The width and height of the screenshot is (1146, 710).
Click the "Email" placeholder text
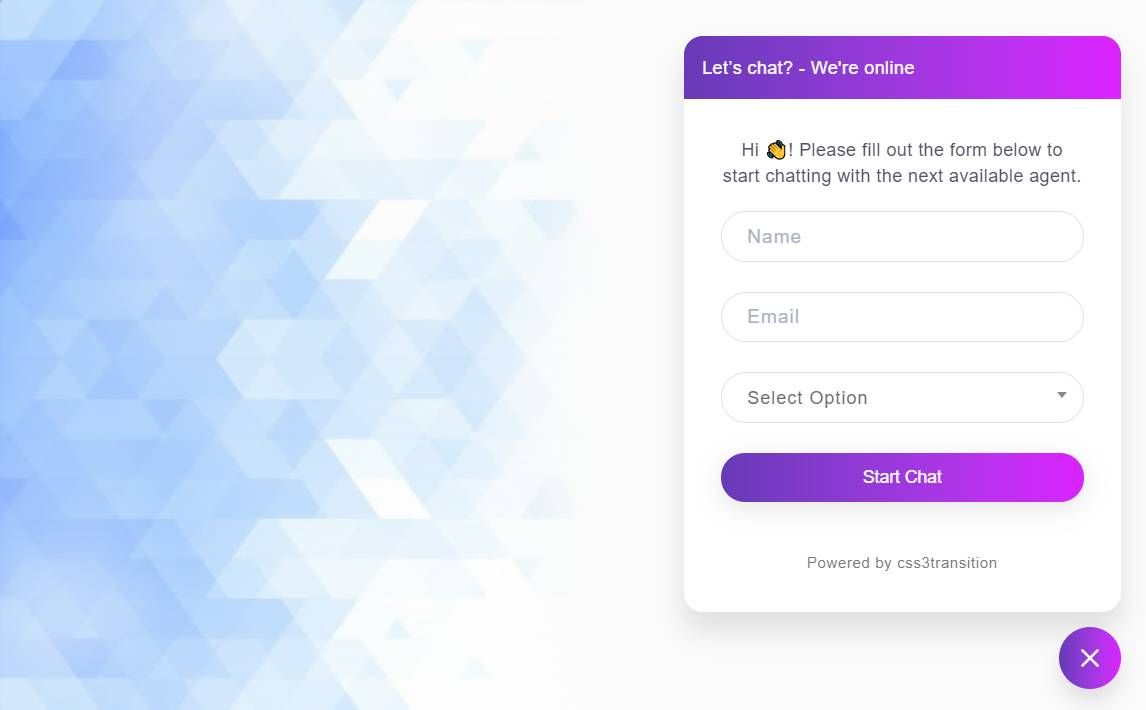773,317
